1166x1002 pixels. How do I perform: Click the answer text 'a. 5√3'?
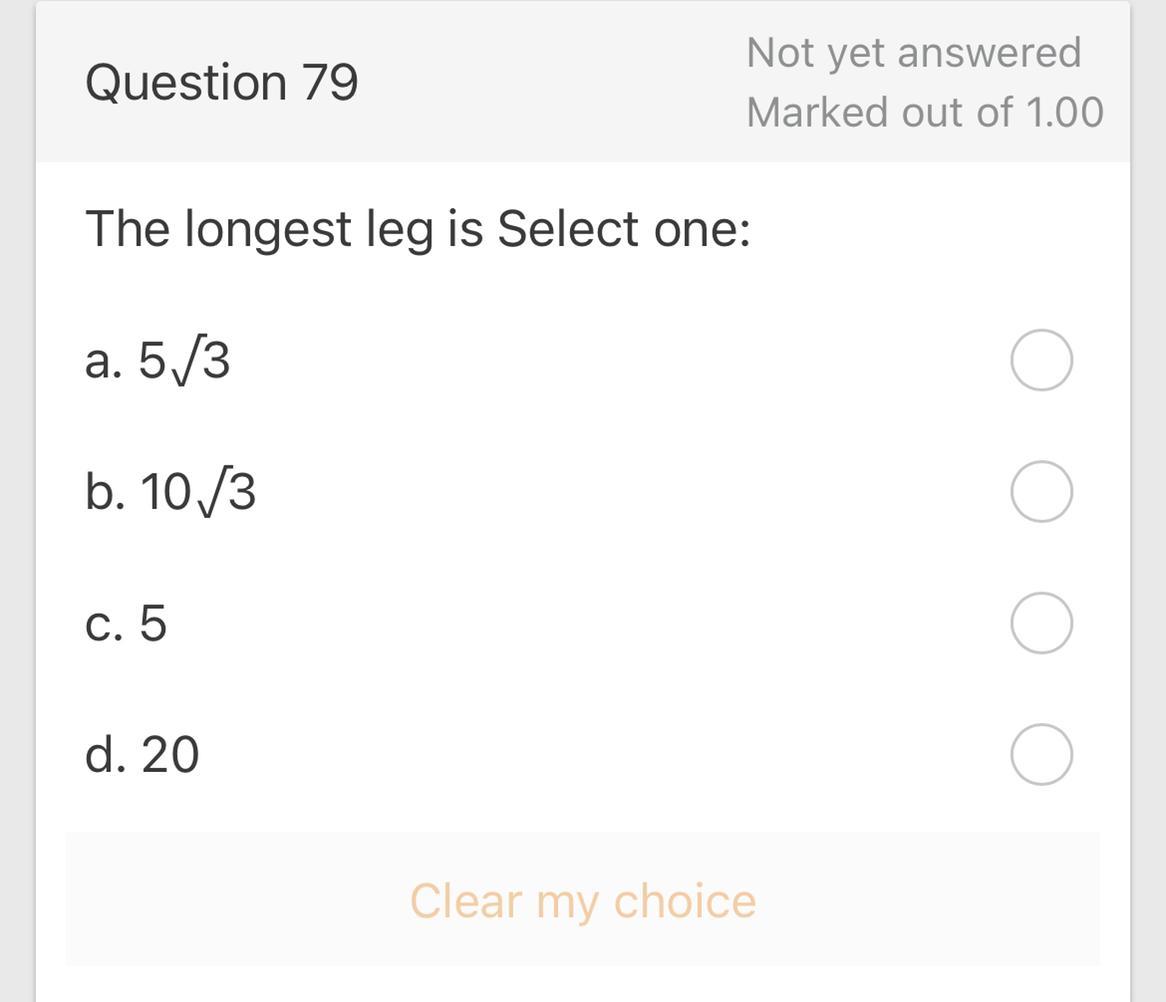(x=158, y=361)
